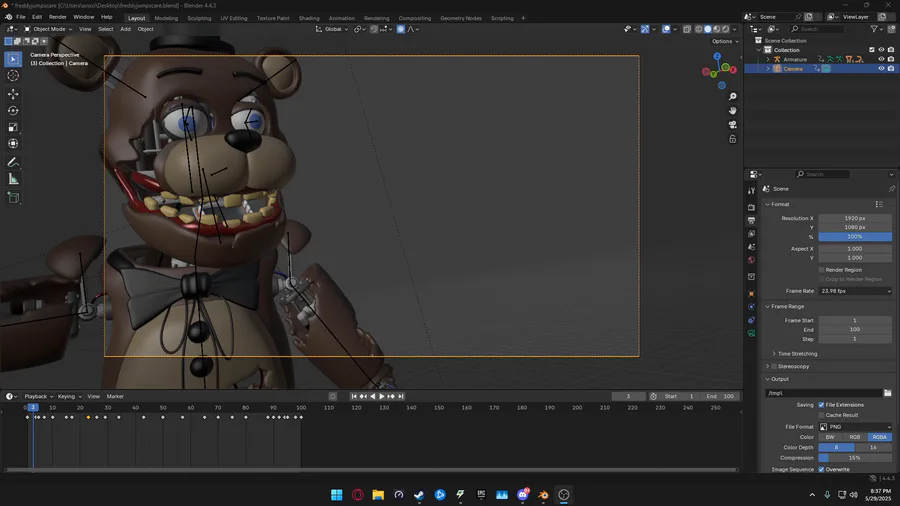Screen dimensions: 900x506
Task: Click the zoom magnifier icon in viewport
Action: (x=732, y=97)
